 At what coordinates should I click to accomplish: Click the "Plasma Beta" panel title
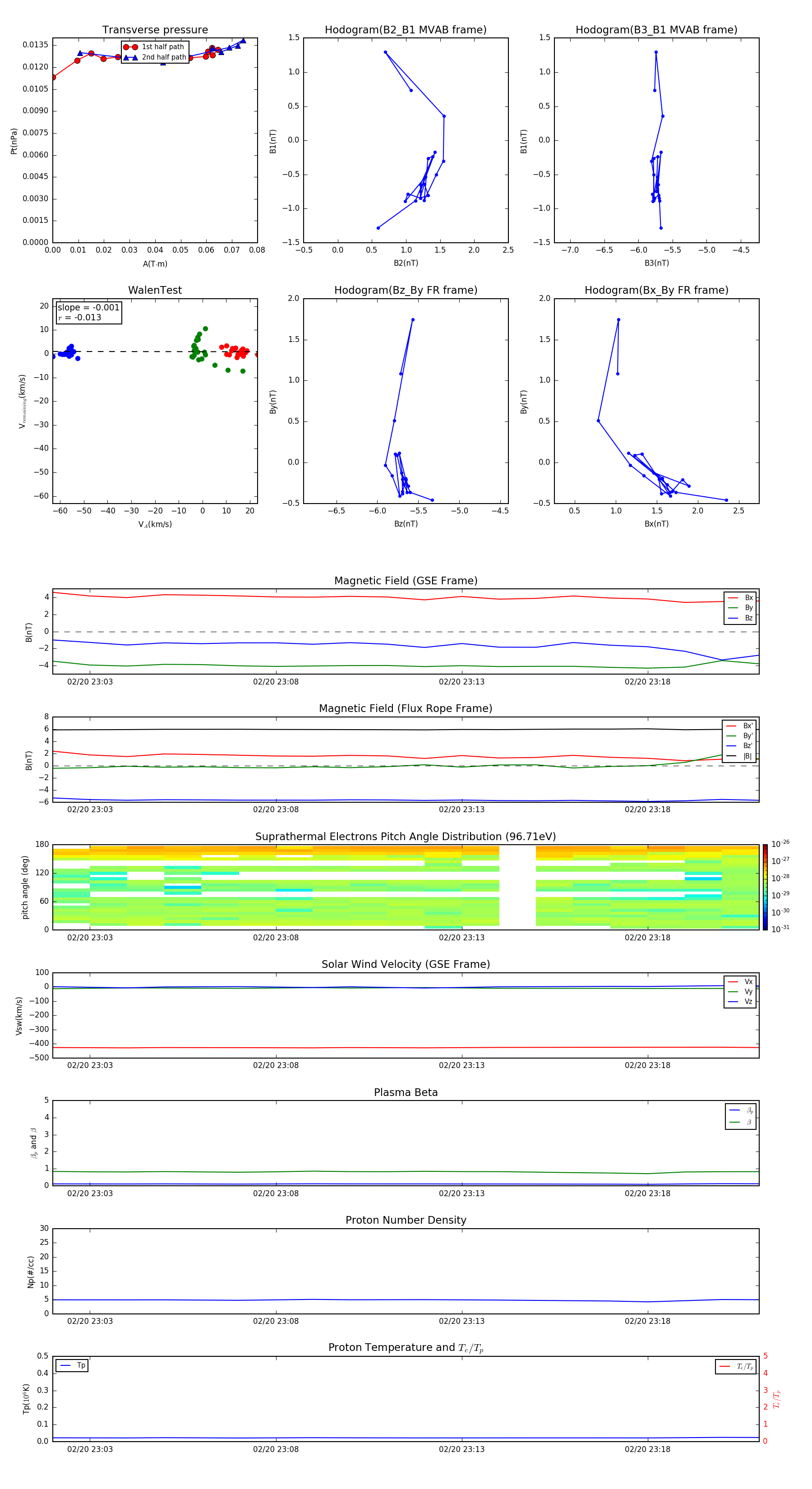406,1092
